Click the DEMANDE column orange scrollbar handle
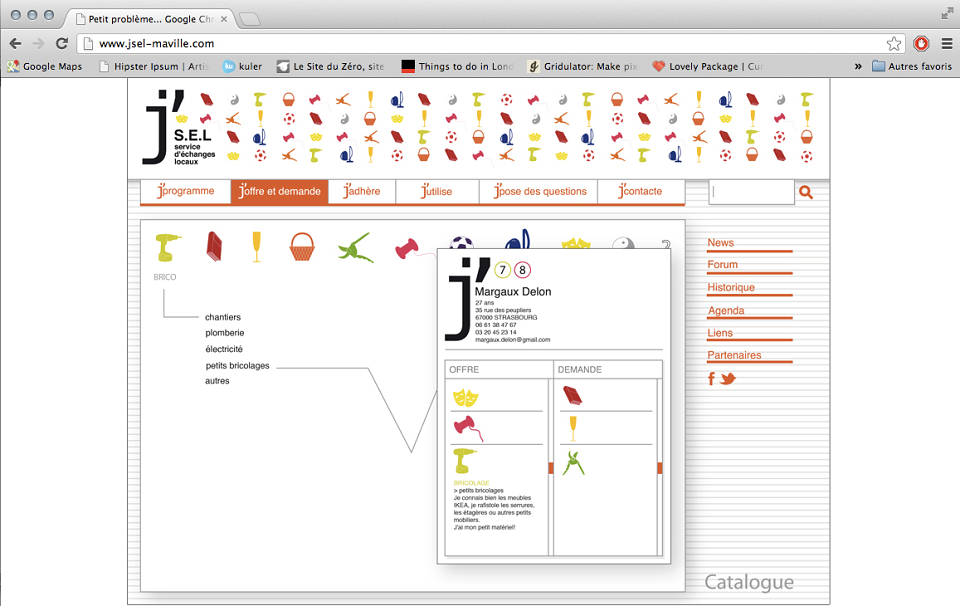960x606 pixels. 659,468
